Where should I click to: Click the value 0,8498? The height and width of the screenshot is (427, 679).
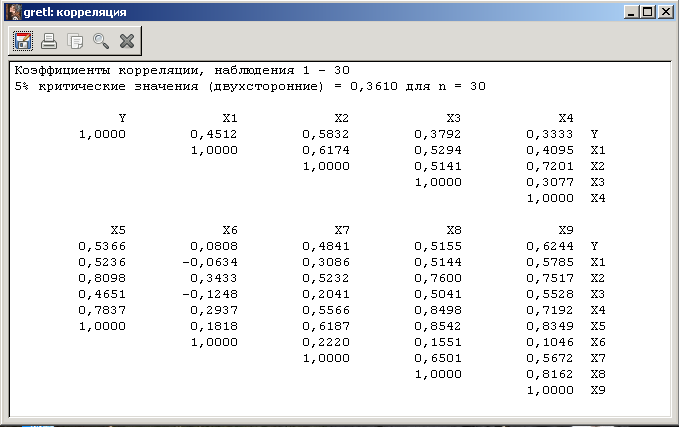(438, 310)
